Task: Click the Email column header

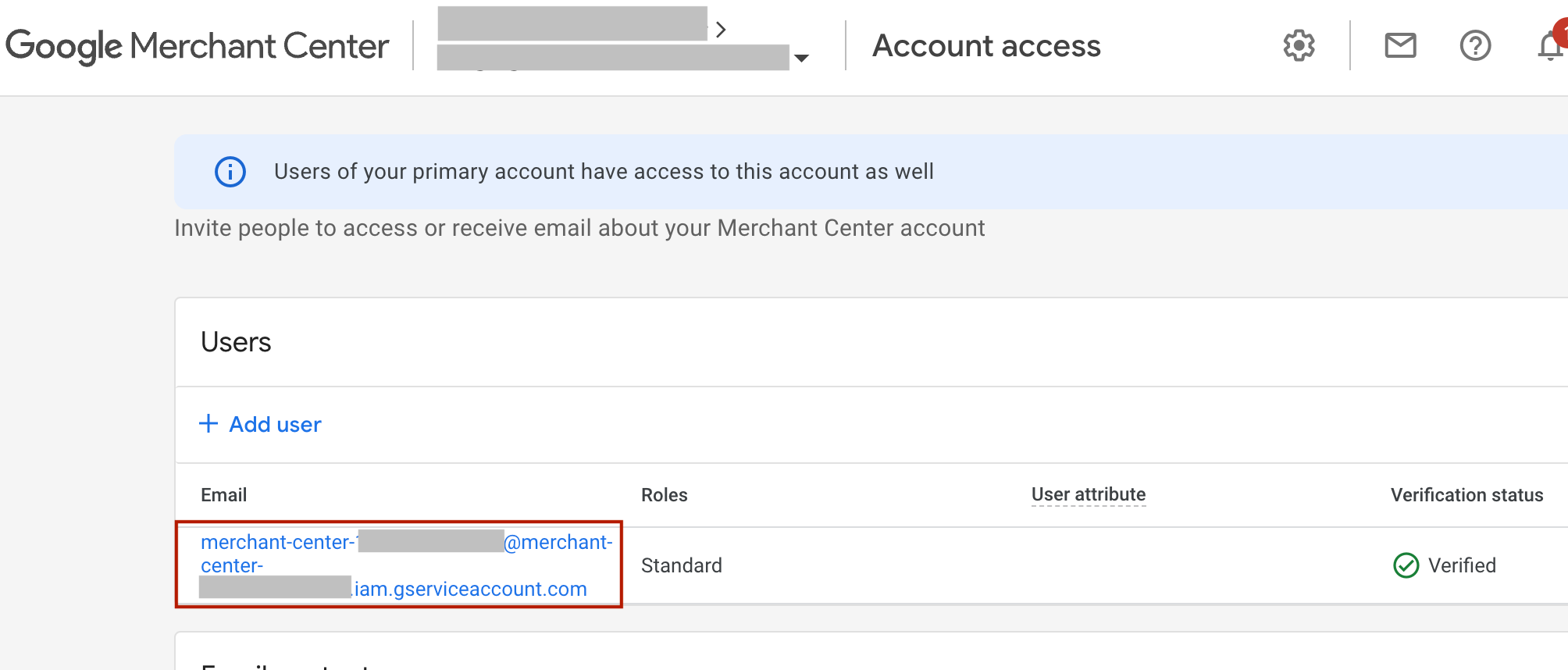Action: click(x=223, y=495)
